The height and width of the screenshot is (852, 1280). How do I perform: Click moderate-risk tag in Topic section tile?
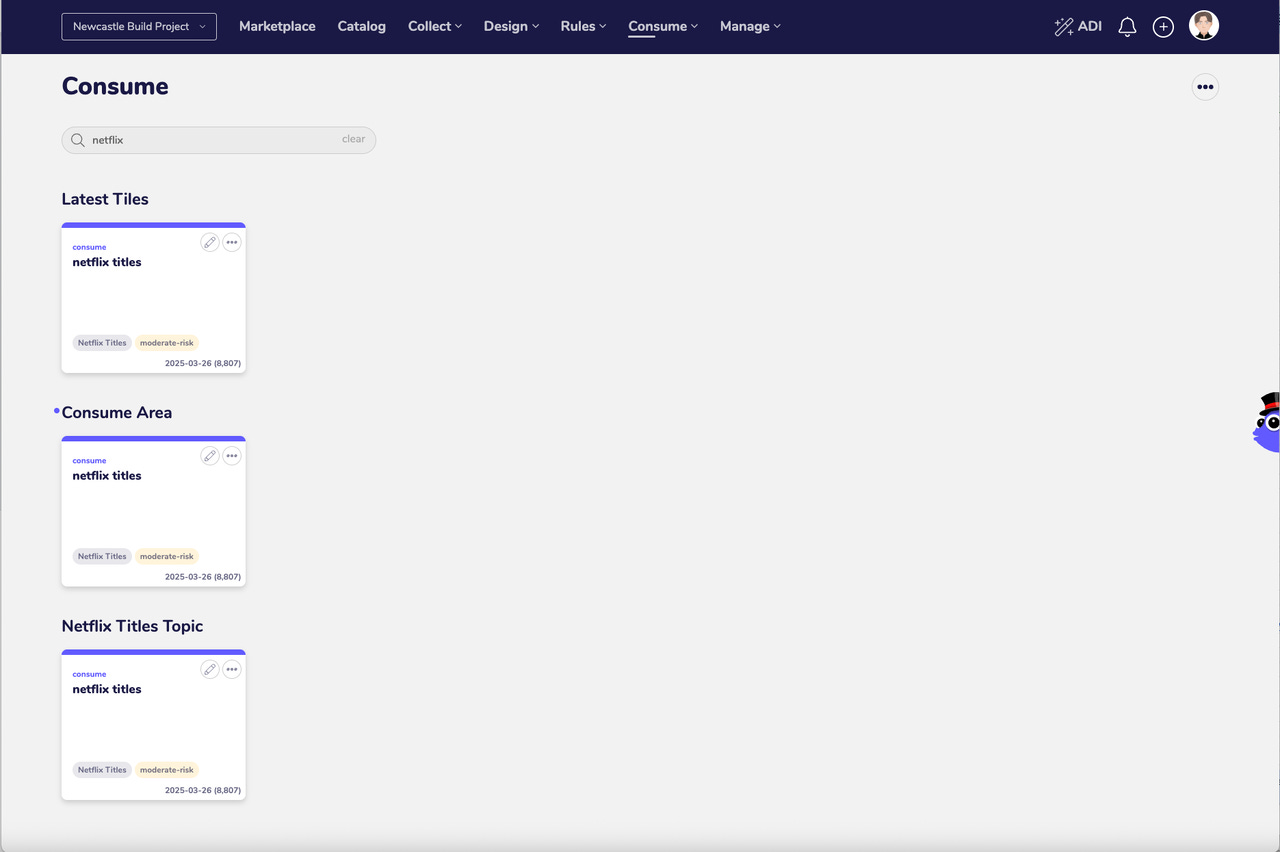coord(167,770)
